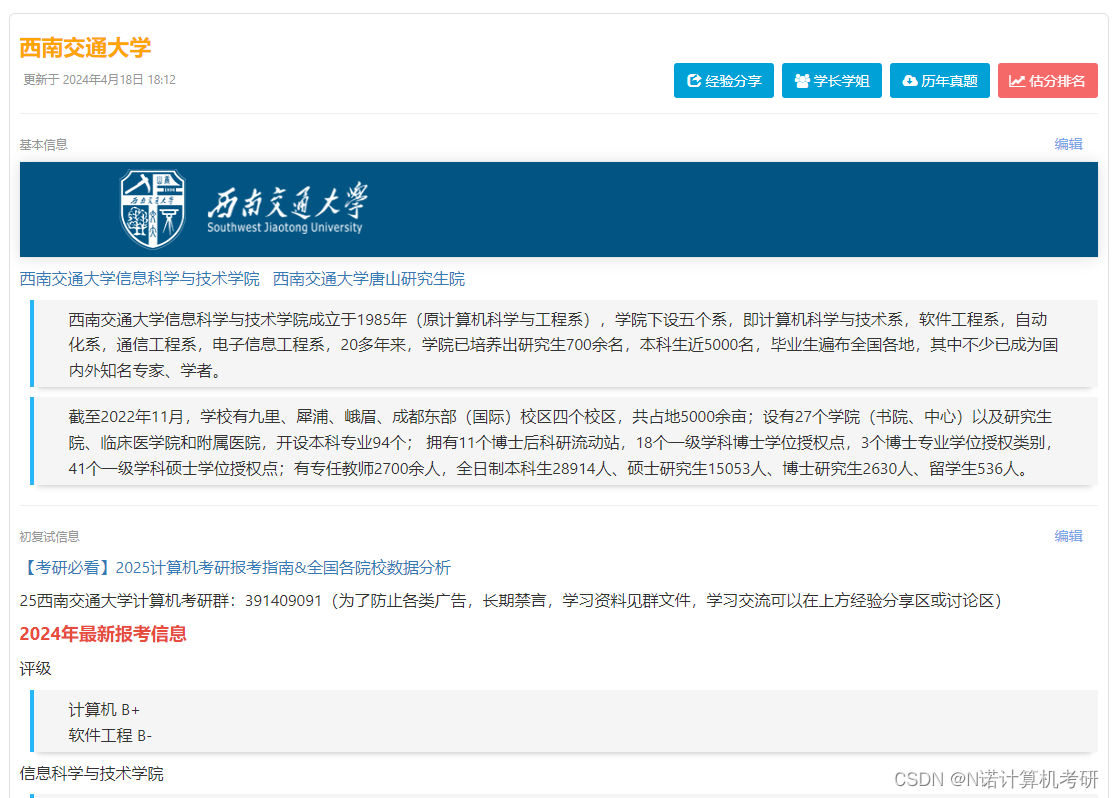Click 编辑 link beside 基本信息

tap(1068, 144)
